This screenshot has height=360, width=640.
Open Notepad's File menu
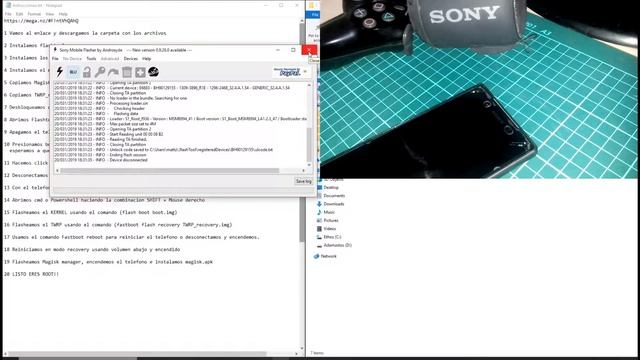pyautogui.click(x=8, y=14)
